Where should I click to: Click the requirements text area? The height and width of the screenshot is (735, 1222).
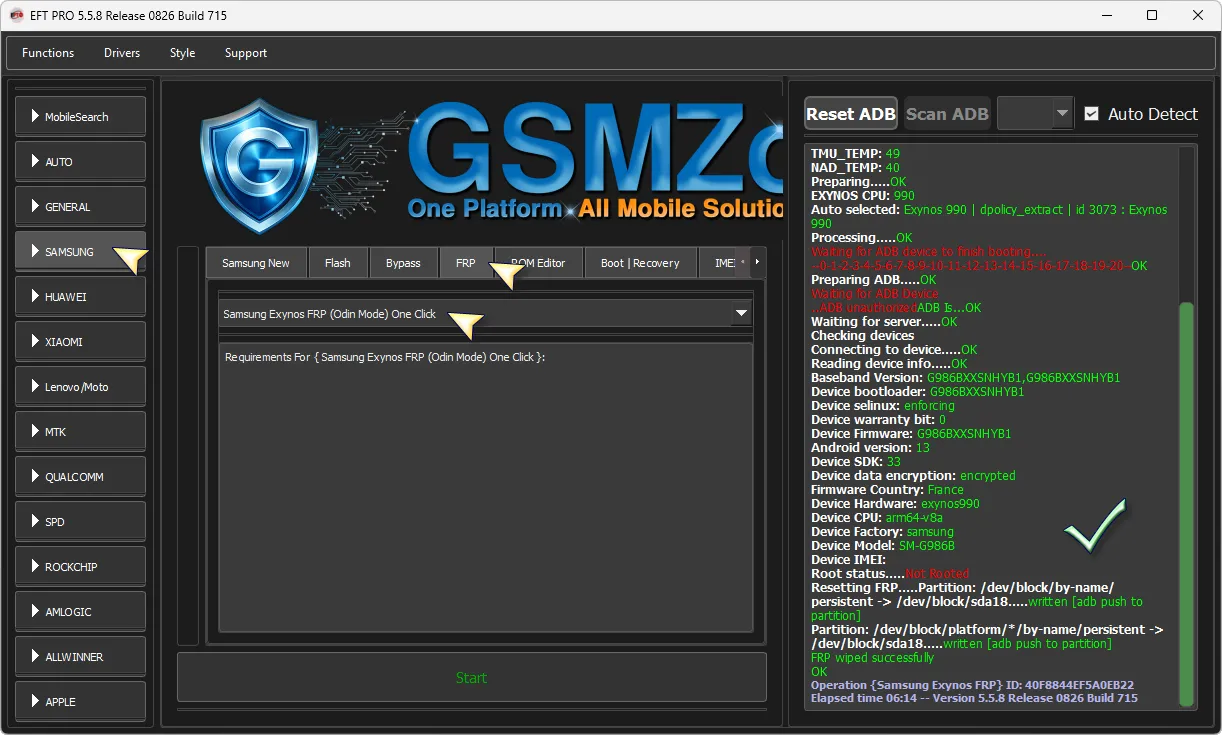(485, 488)
